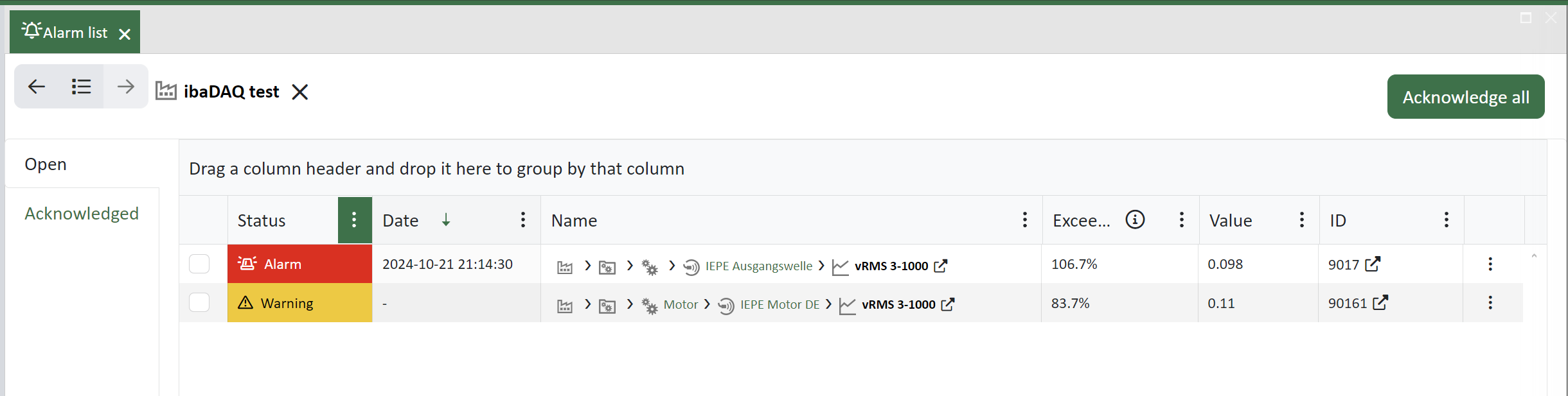Open the tree list view icon

pyautogui.click(x=81, y=87)
